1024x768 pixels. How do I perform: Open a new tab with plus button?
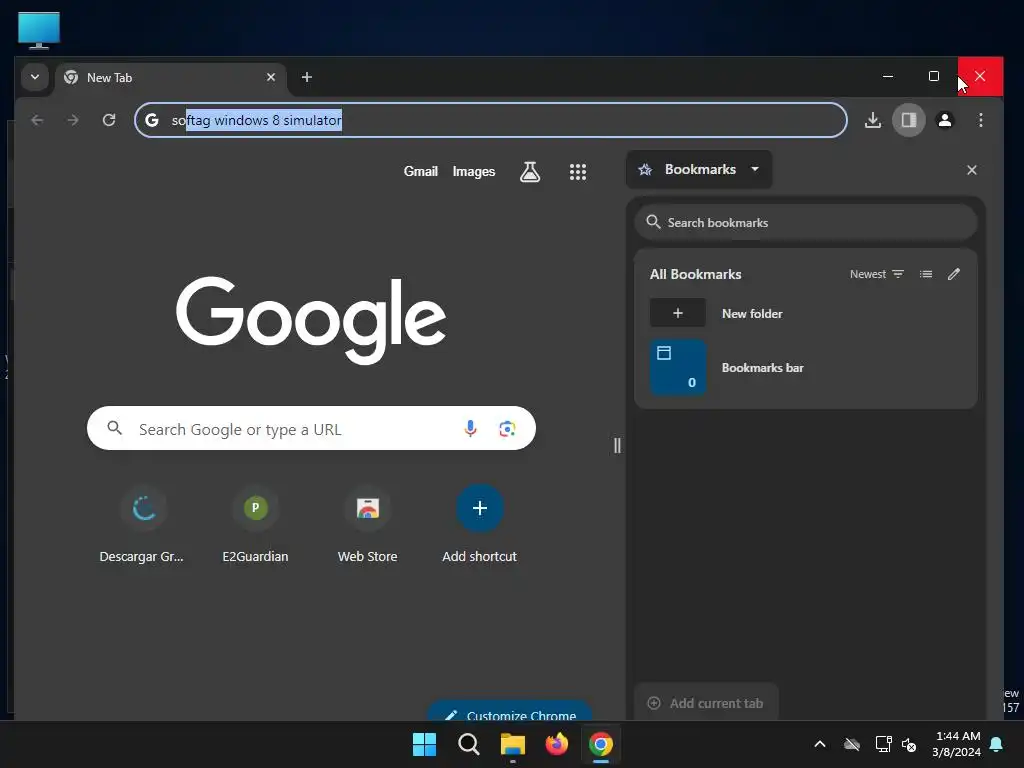pos(307,77)
